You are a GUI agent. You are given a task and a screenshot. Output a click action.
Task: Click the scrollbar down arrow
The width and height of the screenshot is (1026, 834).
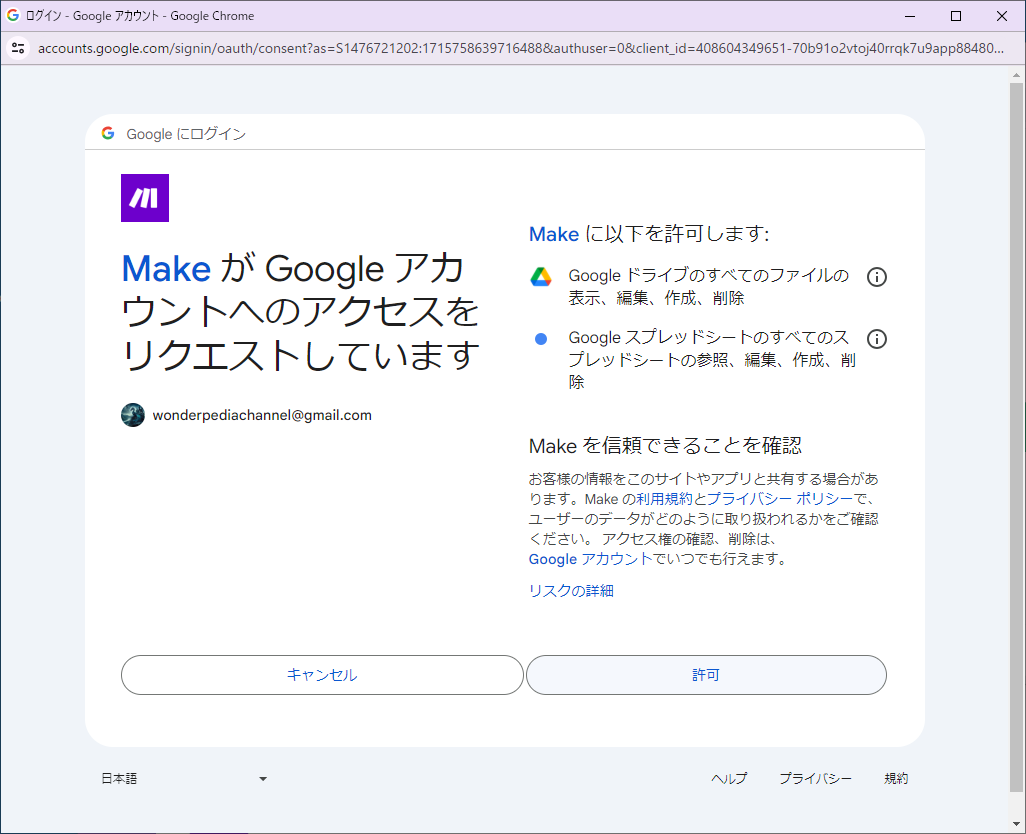coord(1016,824)
